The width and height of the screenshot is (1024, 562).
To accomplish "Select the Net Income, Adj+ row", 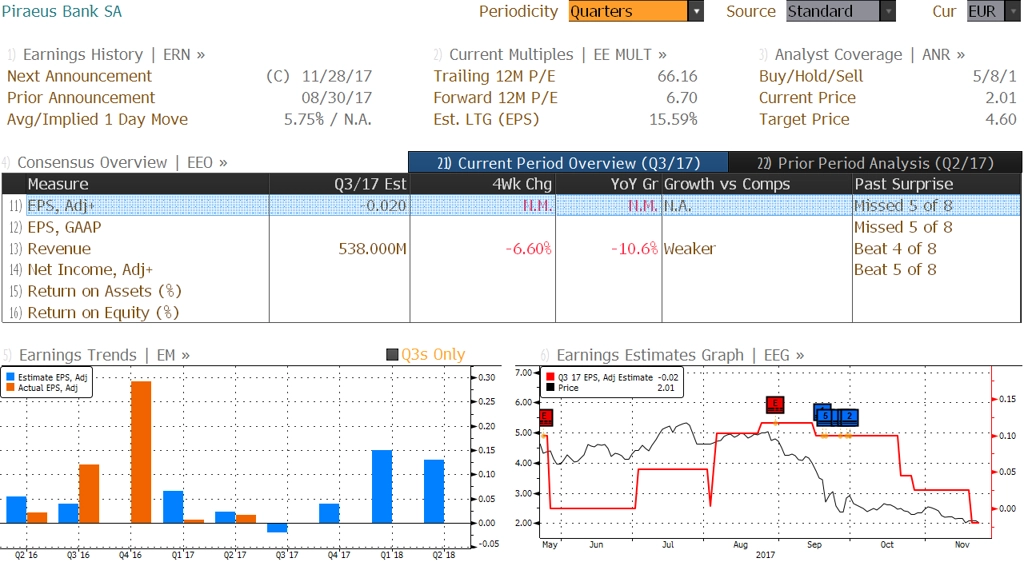I will 511,270.
